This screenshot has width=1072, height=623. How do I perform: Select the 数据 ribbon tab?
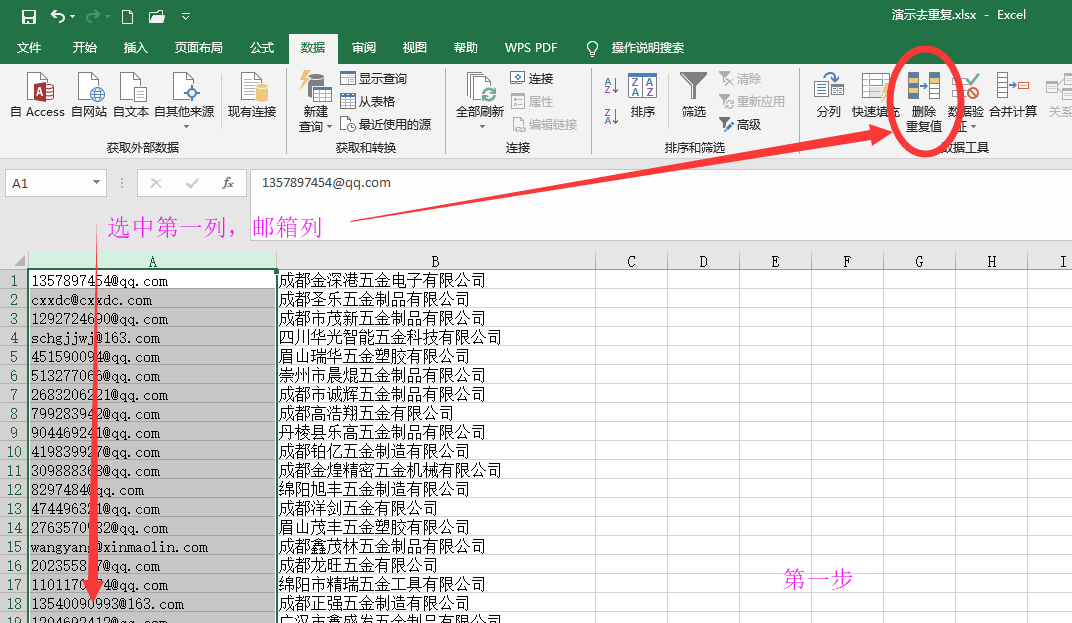[313, 48]
